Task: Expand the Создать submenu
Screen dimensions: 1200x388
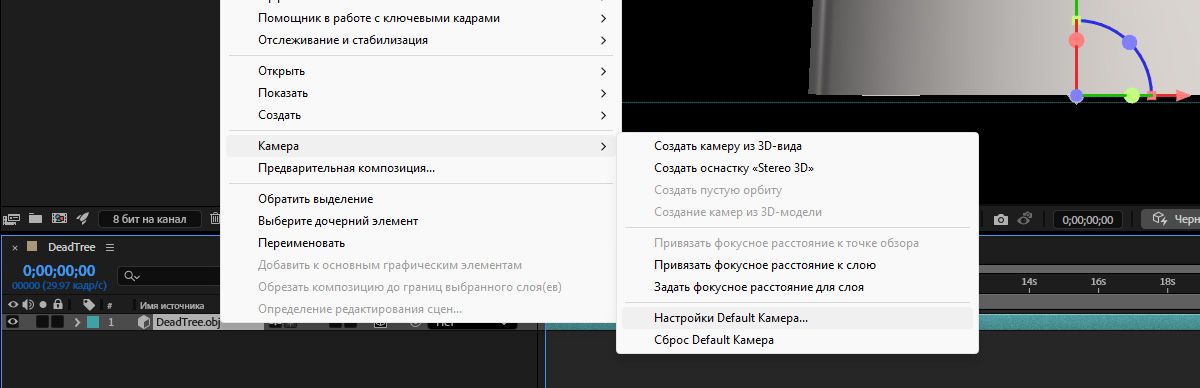Action: [x=603, y=115]
